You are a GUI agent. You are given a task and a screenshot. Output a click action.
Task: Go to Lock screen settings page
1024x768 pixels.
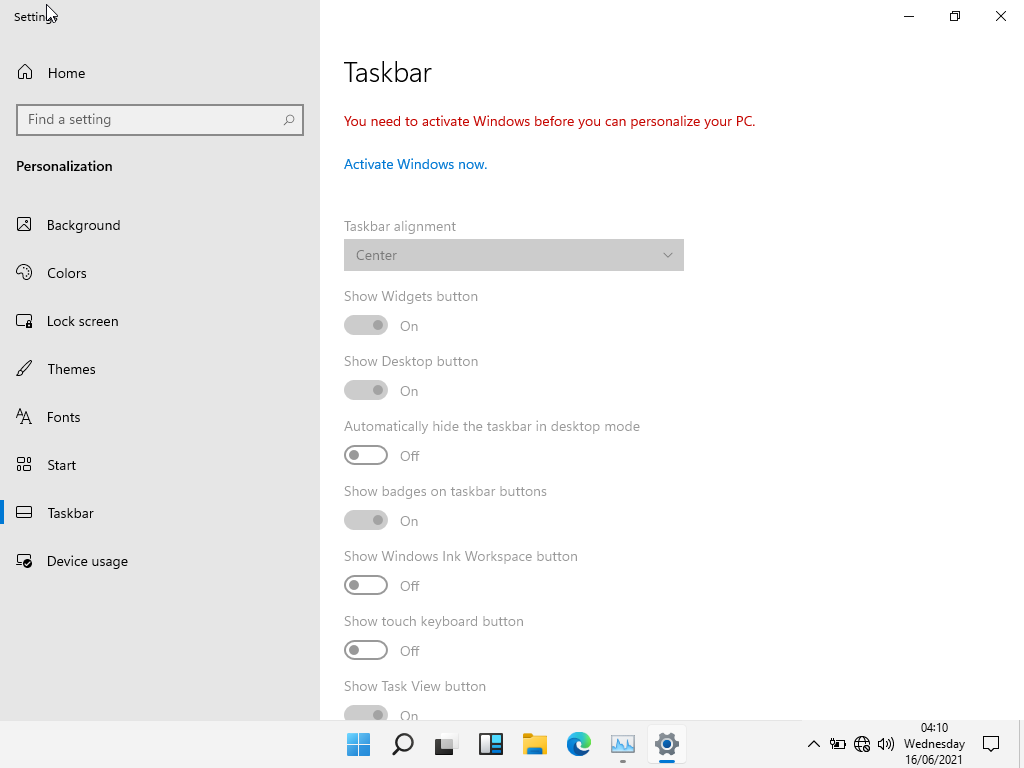(83, 321)
